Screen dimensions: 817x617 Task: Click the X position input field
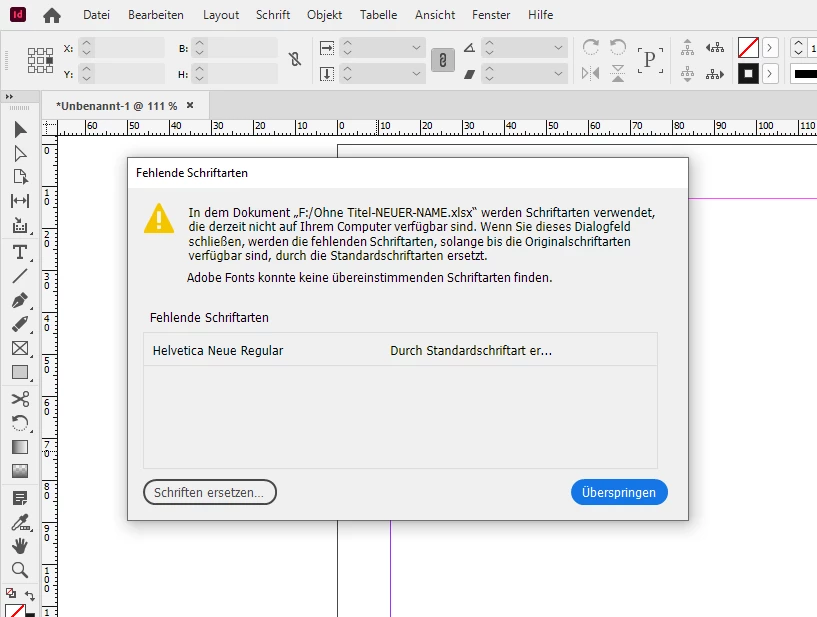(x=130, y=48)
